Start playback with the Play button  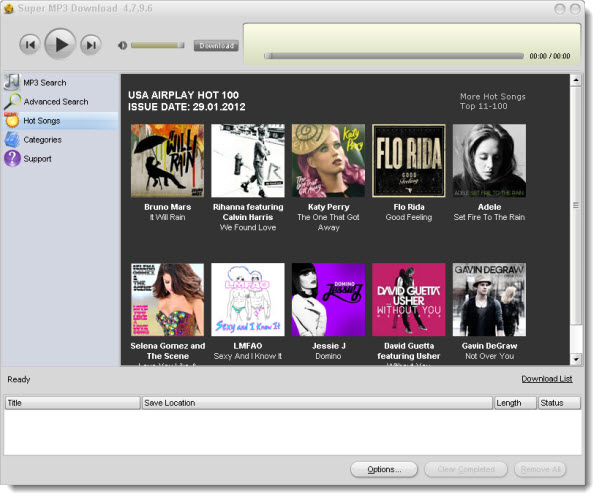tap(60, 44)
